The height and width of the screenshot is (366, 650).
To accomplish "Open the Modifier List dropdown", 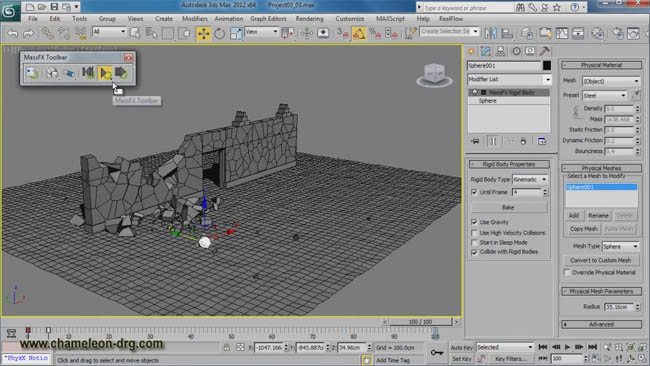I will click(509, 79).
